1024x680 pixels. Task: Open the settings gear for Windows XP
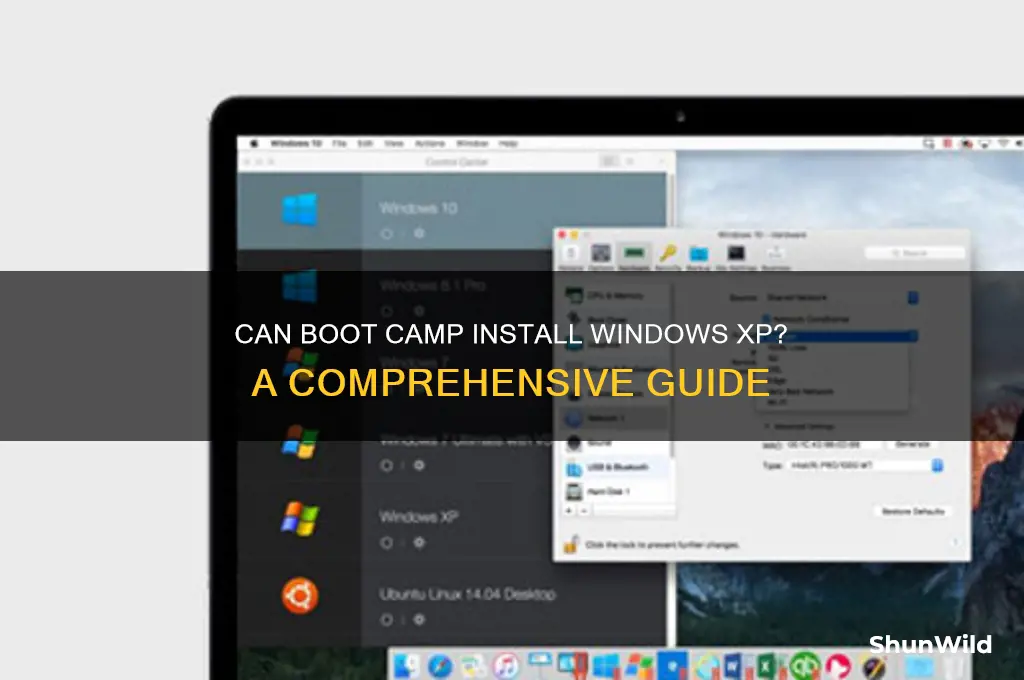(x=419, y=542)
